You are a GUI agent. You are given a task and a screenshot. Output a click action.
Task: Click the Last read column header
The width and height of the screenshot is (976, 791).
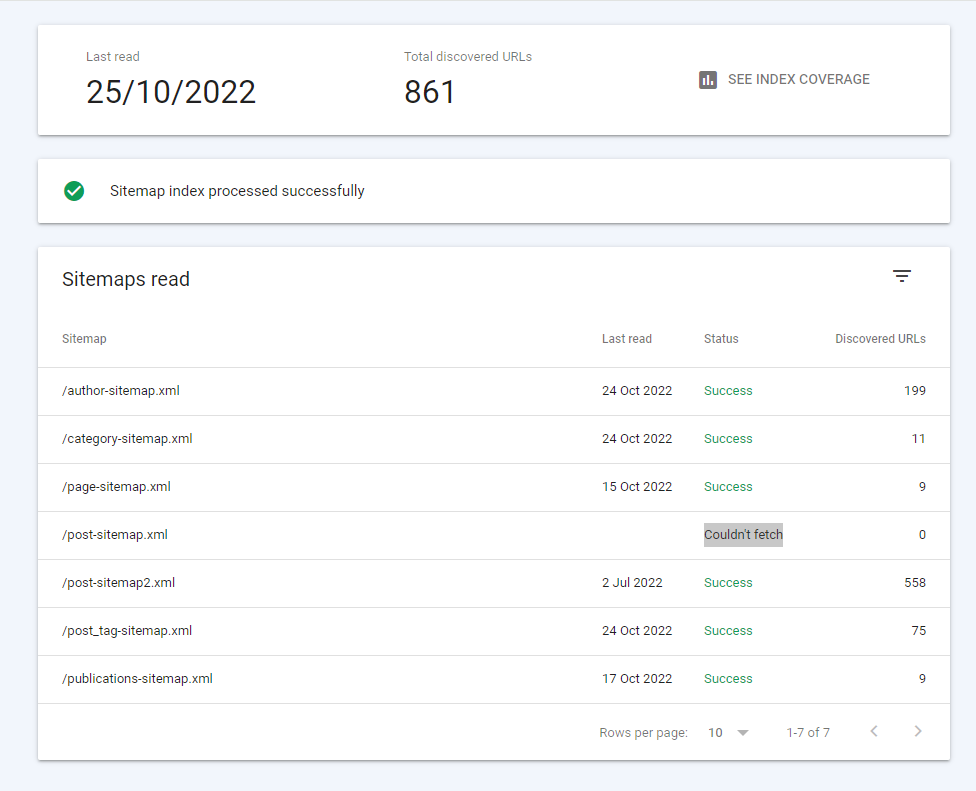[x=626, y=339]
